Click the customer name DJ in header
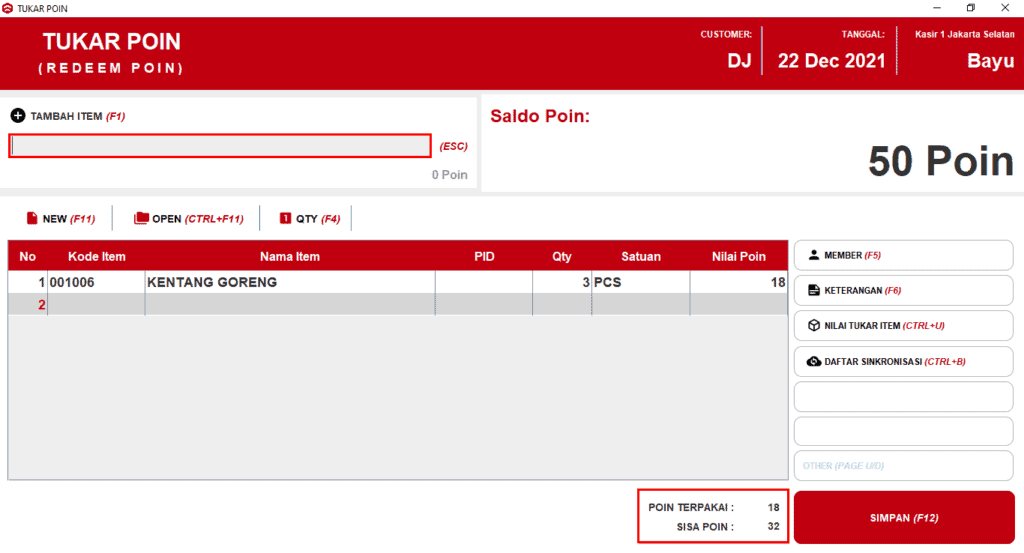The height and width of the screenshot is (553, 1024). (738, 61)
